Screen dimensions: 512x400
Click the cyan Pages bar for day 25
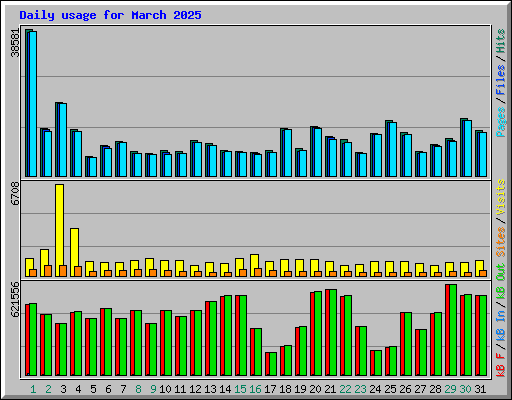click(x=393, y=149)
